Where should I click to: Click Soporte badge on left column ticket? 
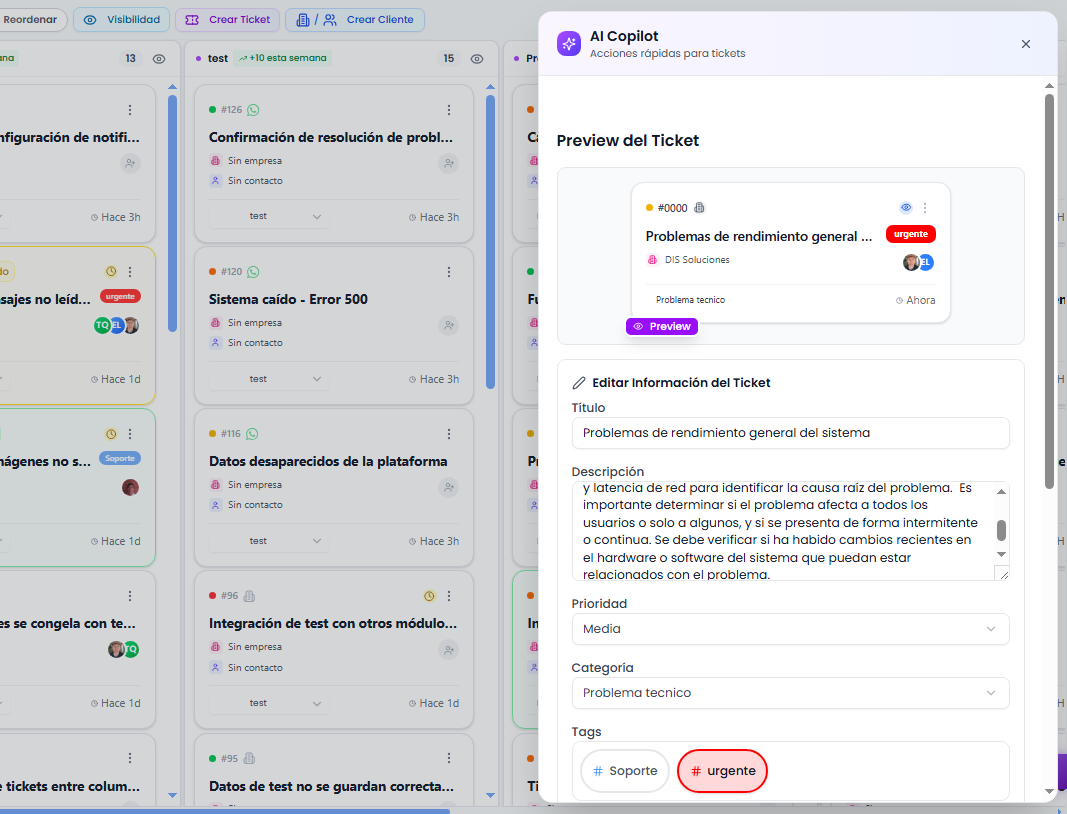[120, 458]
